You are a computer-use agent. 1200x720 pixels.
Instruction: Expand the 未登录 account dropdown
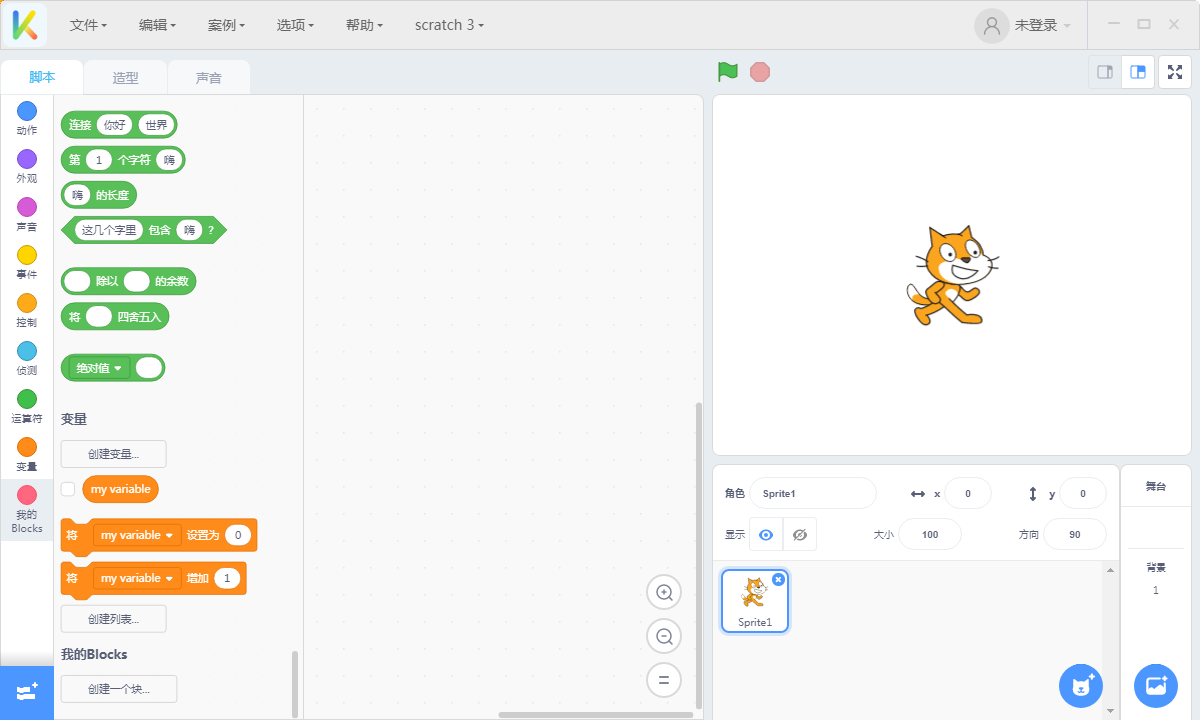[x=1043, y=25]
